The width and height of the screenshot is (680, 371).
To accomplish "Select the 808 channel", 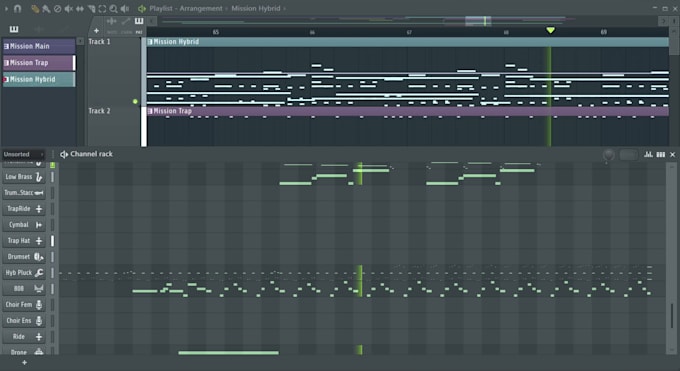I will click(24, 289).
